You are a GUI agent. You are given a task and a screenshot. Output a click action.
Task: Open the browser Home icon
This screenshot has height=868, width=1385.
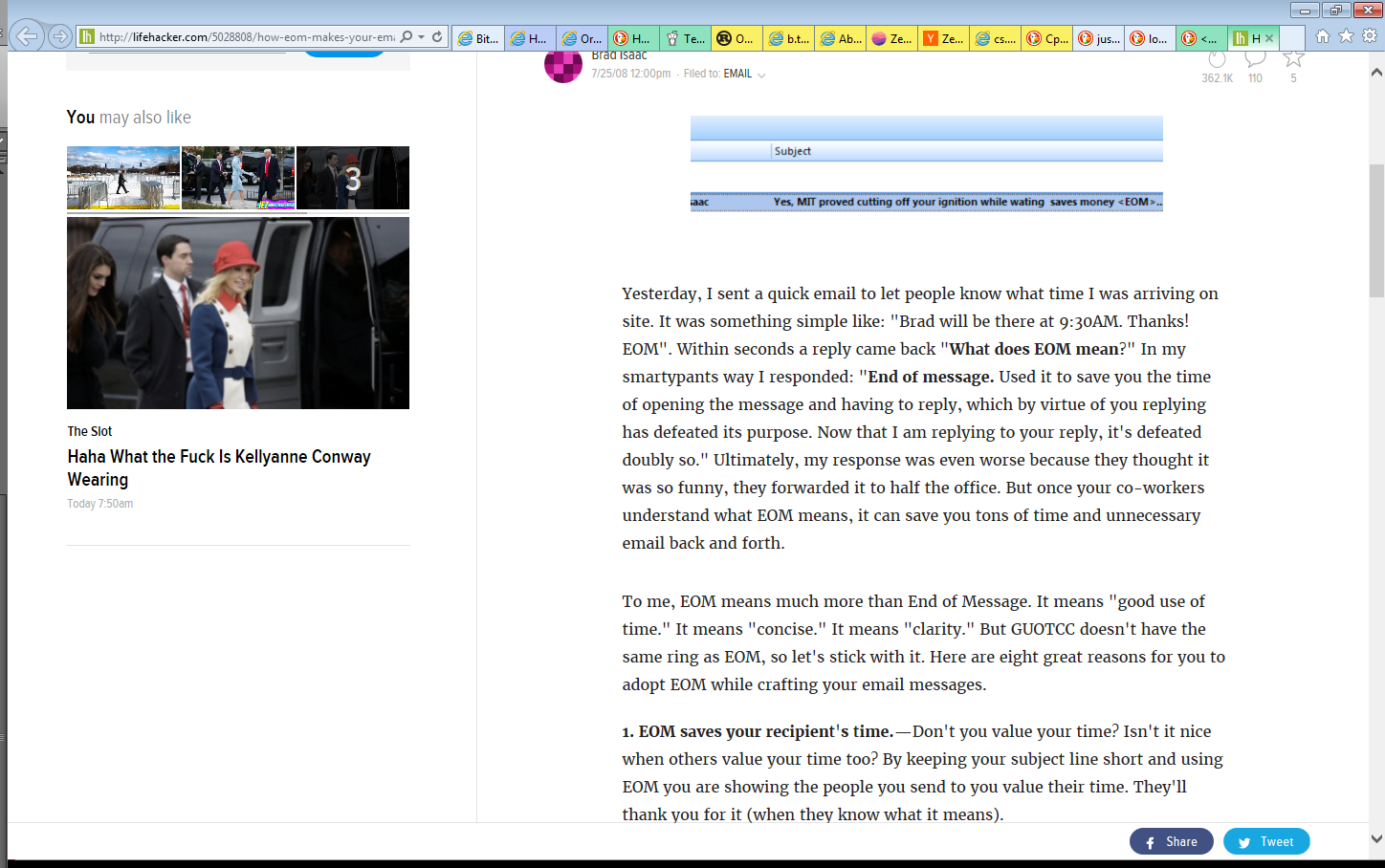point(1323,36)
